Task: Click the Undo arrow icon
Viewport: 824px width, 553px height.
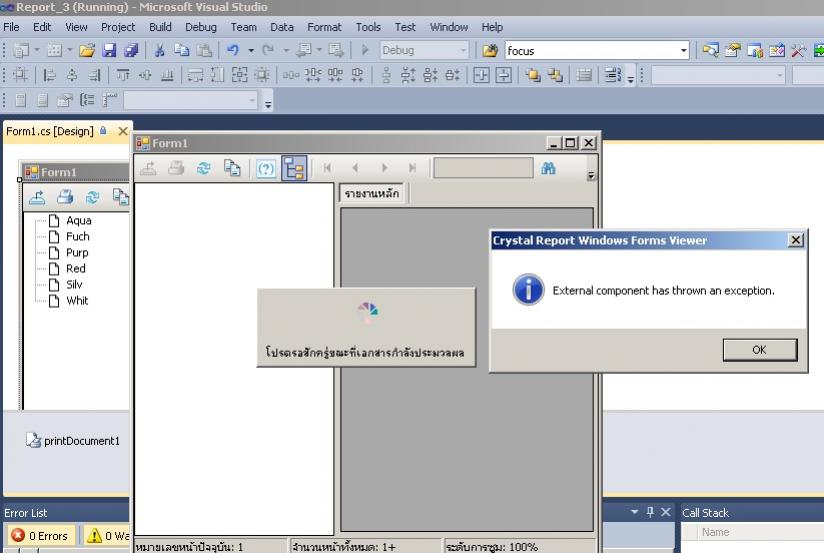Action: click(233, 50)
